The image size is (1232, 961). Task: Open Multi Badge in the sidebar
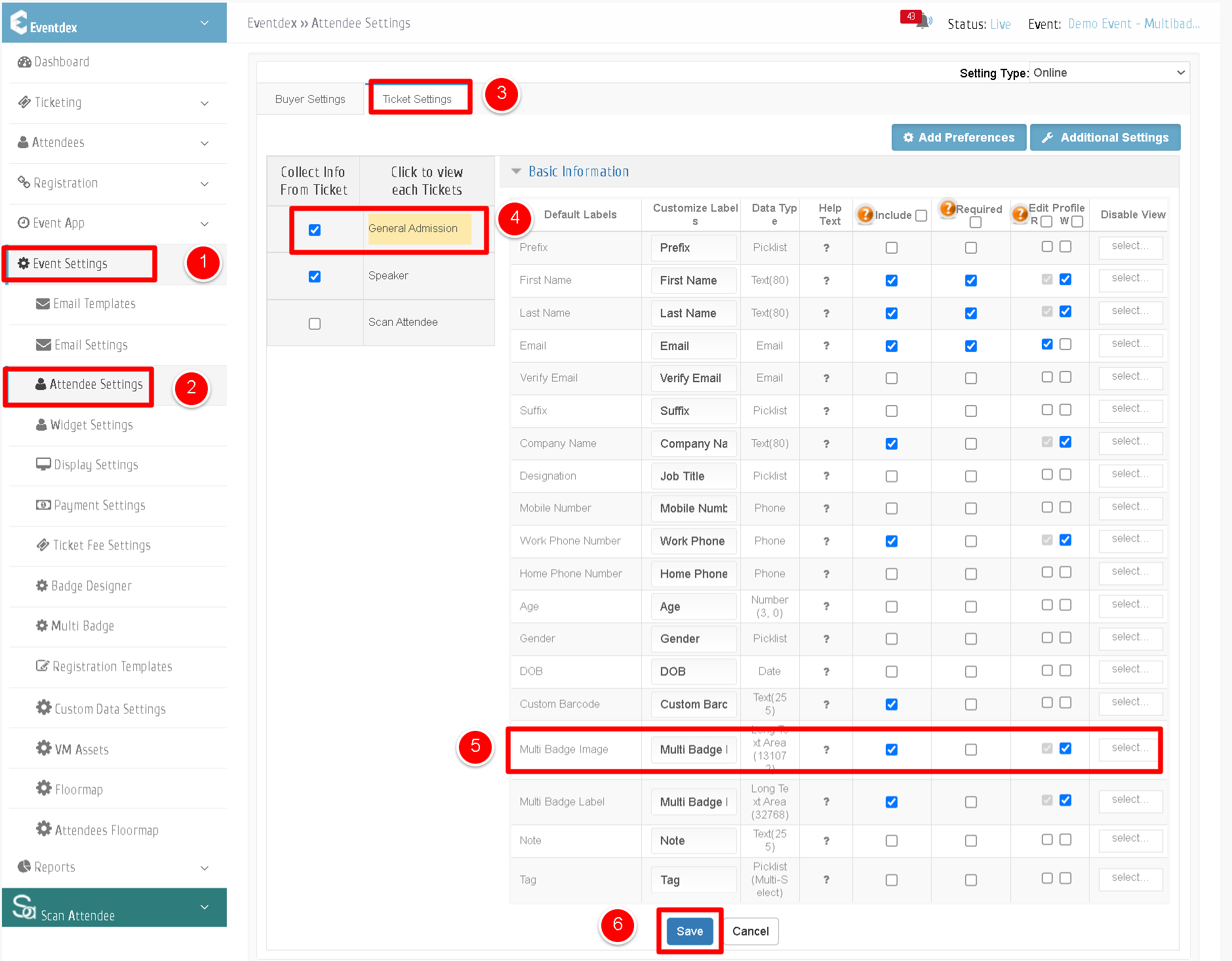[83, 626]
